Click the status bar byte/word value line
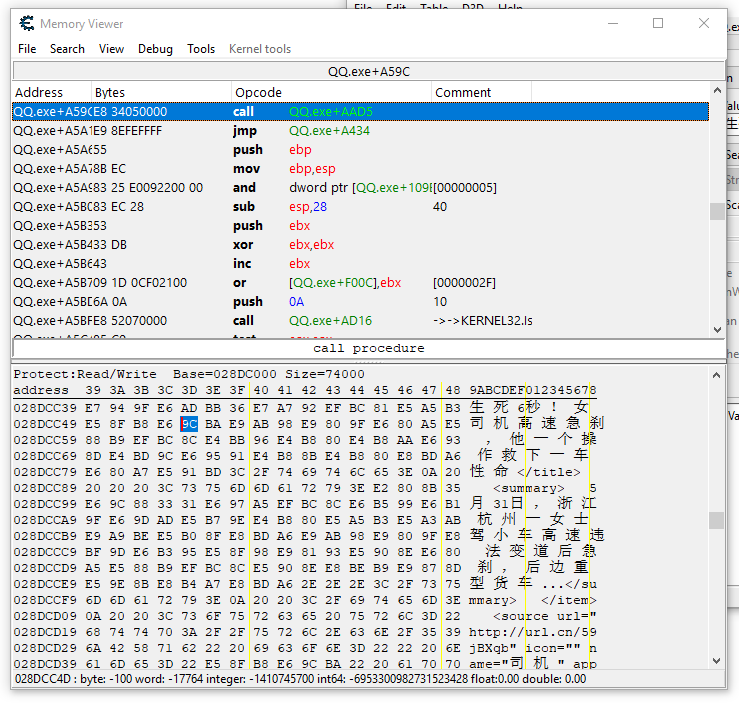The image size is (739, 706). (301, 679)
